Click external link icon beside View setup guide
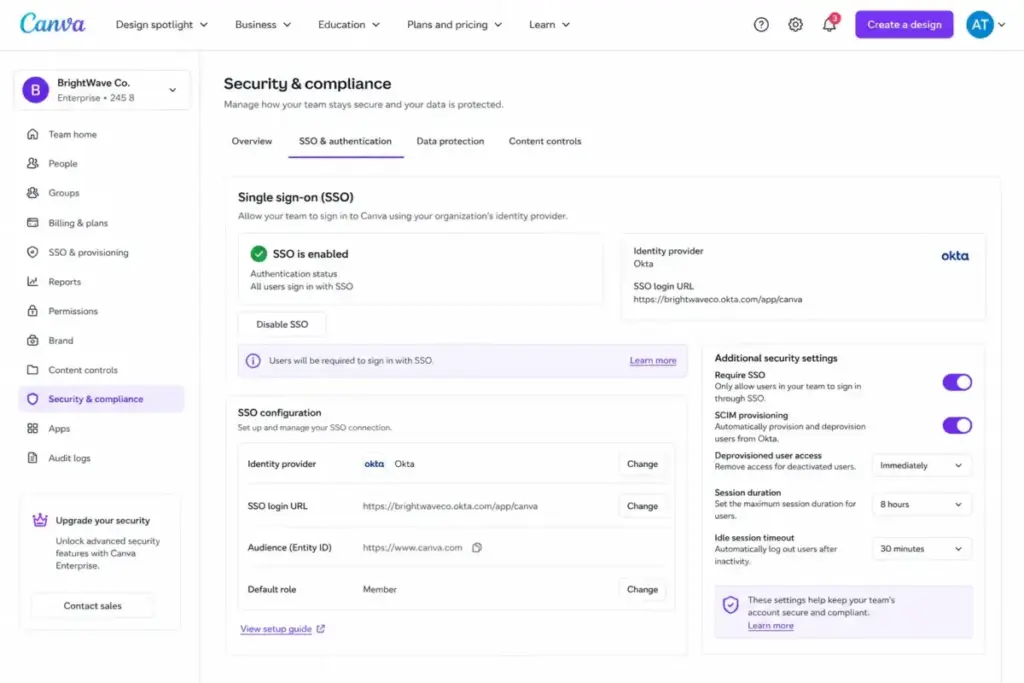The width and height of the screenshot is (1024, 683). pyautogui.click(x=321, y=629)
